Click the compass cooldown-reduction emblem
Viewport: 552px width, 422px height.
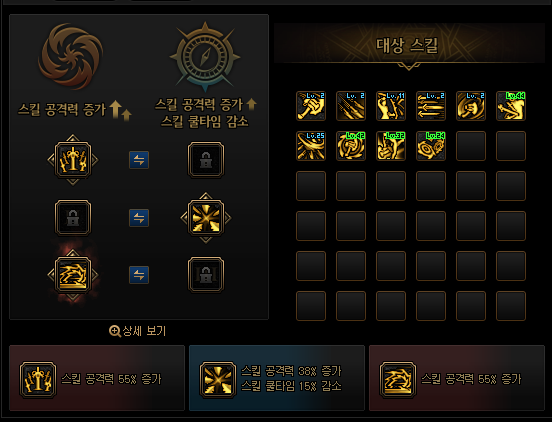(205, 57)
